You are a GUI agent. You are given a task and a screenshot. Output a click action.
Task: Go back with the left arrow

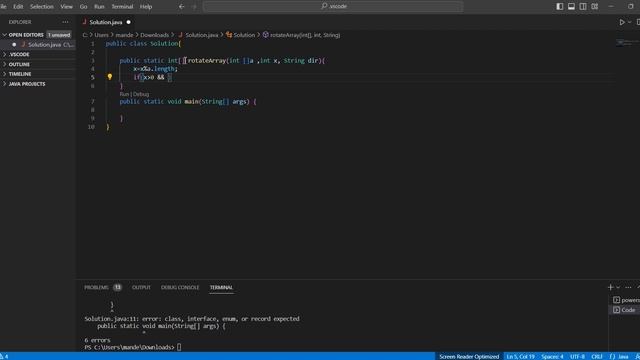181,7
